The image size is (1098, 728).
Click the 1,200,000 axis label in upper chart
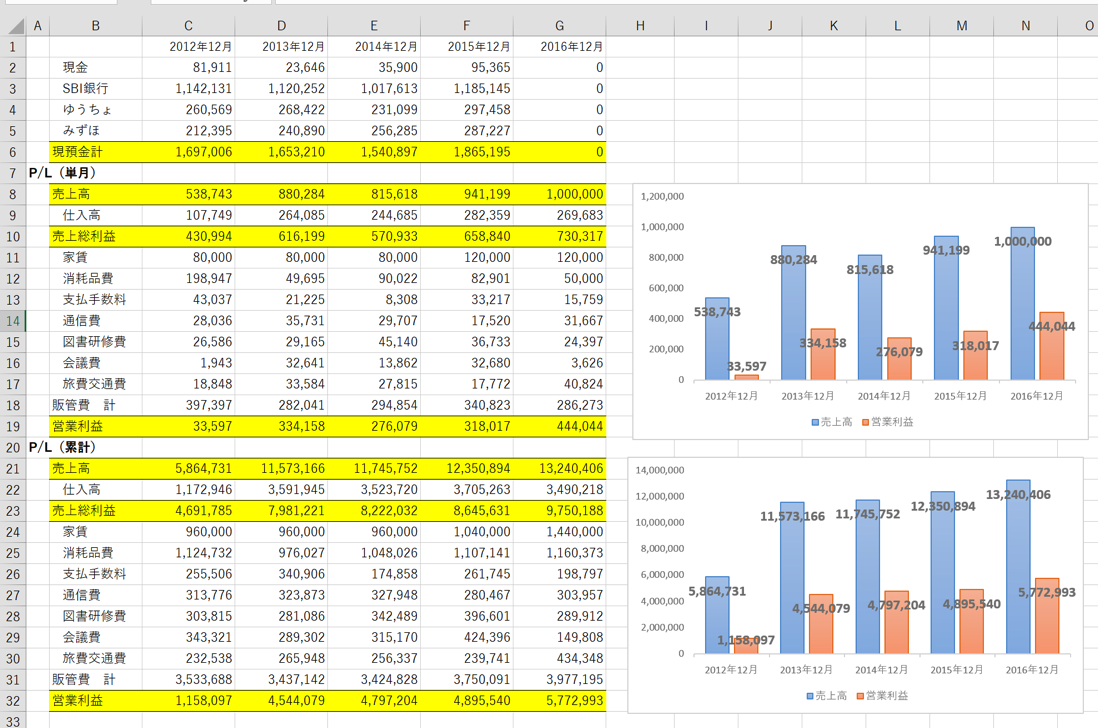[x=662, y=197]
